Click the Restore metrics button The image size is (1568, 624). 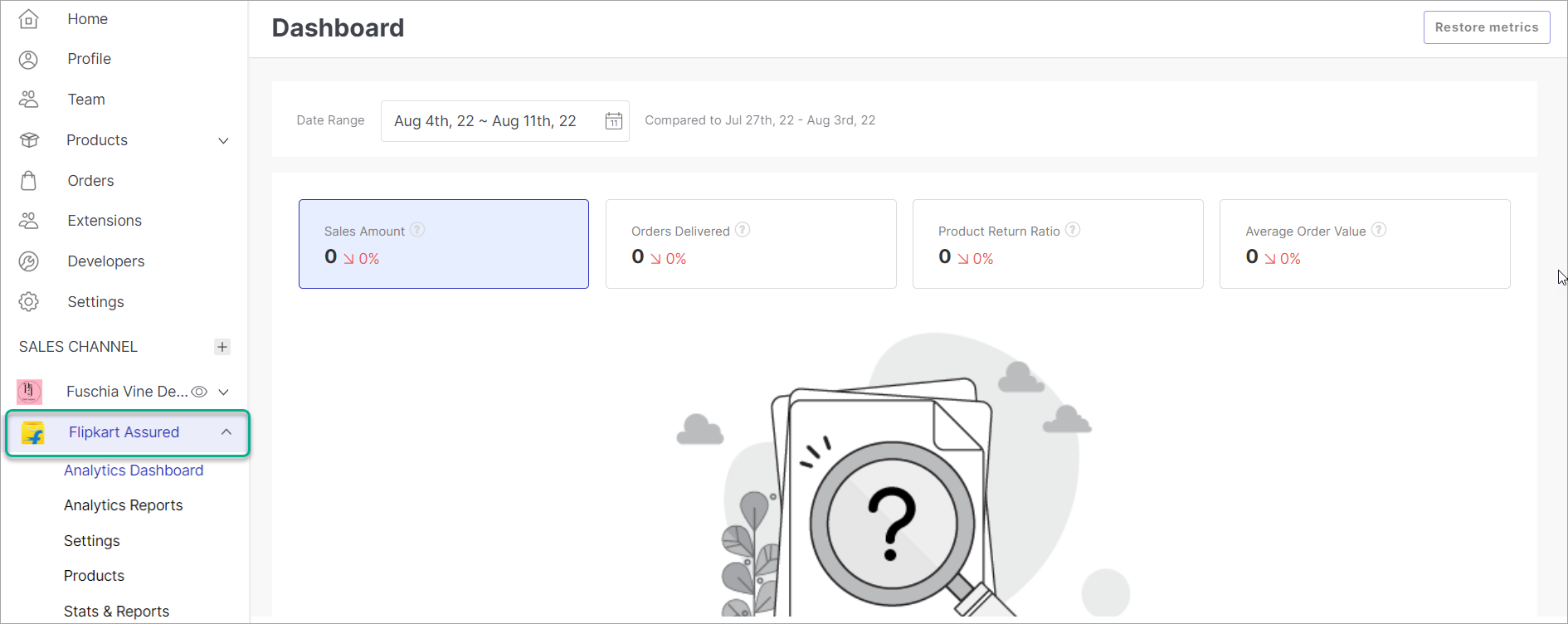click(1486, 27)
